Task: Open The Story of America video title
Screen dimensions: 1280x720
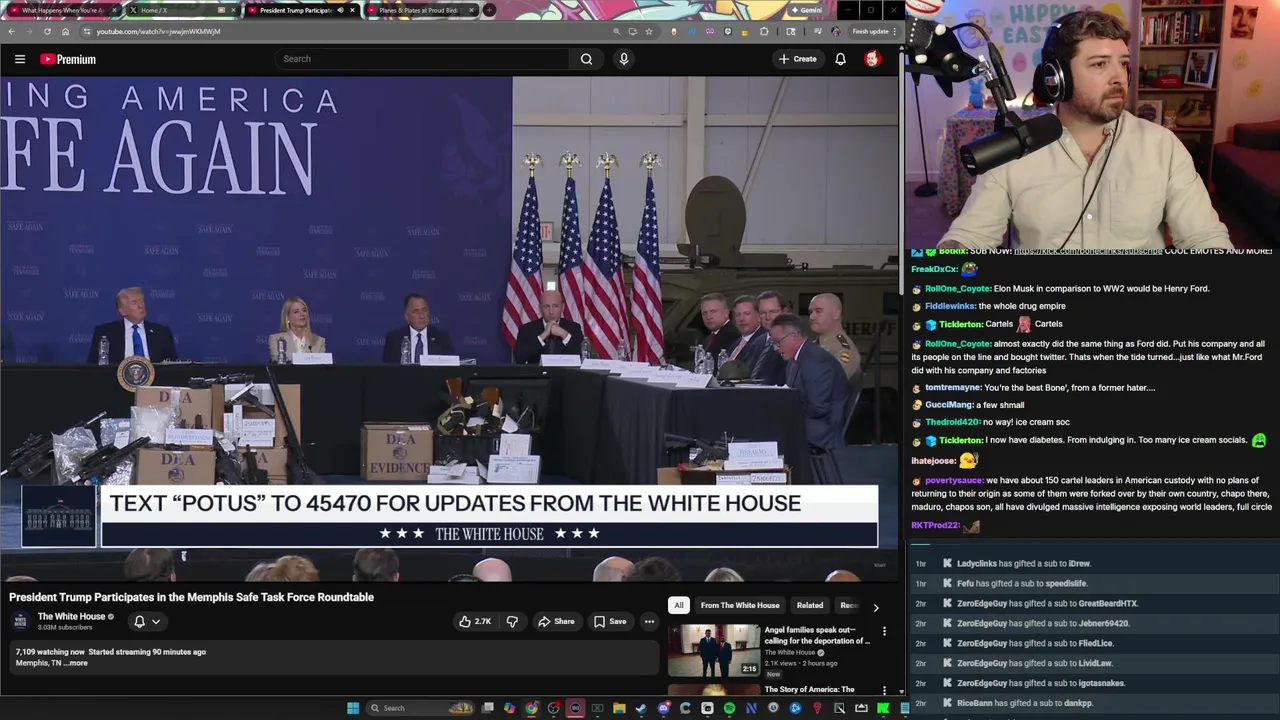Action: point(810,689)
